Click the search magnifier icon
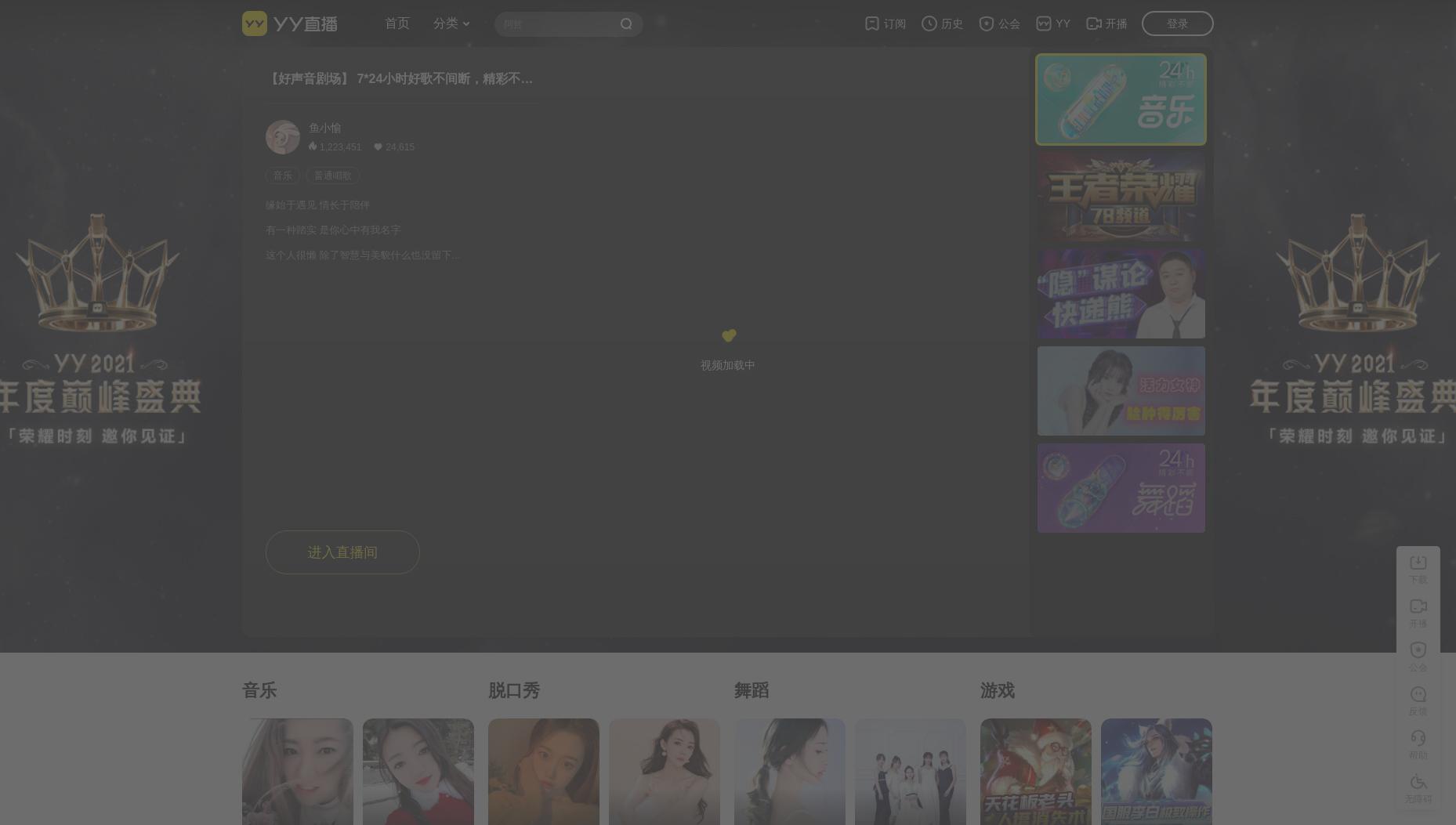 tap(626, 24)
